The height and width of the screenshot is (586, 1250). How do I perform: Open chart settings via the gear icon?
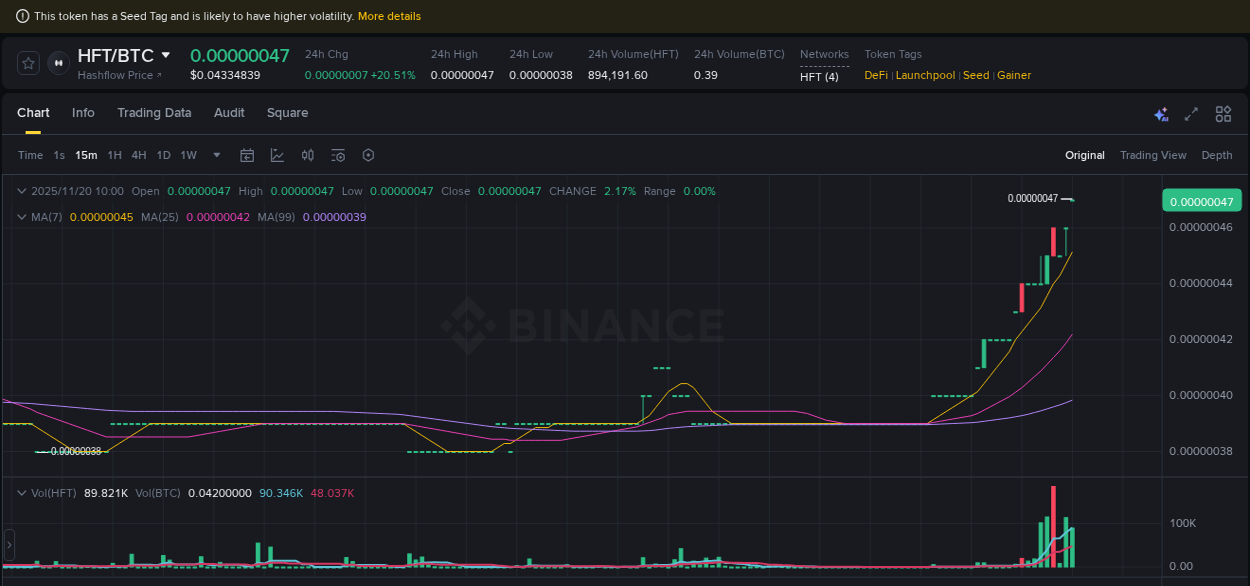click(x=368, y=155)
